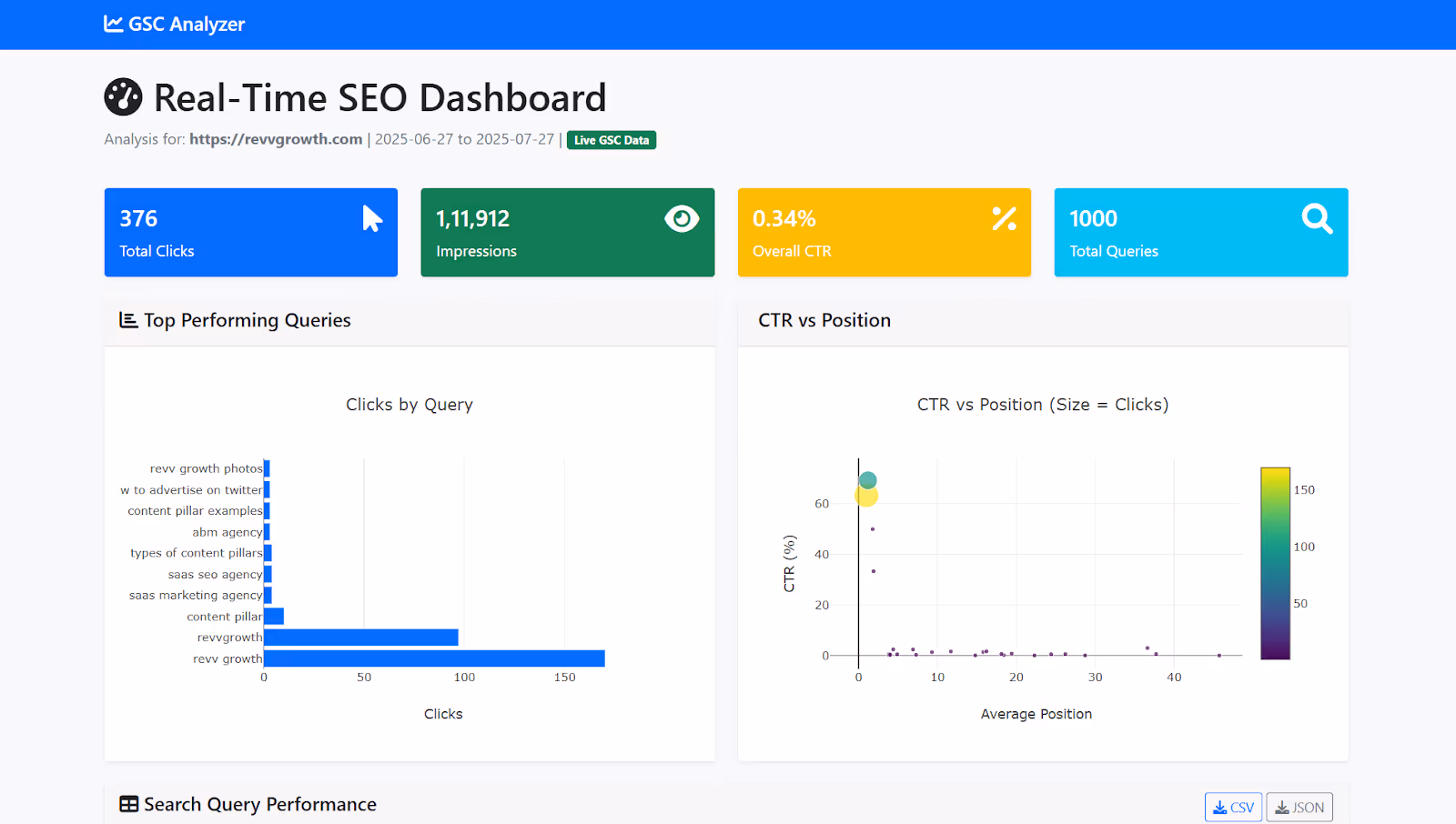Click the GSC Analyzer brand name in navbar
Image resolution: width=1456 pixels, height=824 pixels.
(186, 25)
